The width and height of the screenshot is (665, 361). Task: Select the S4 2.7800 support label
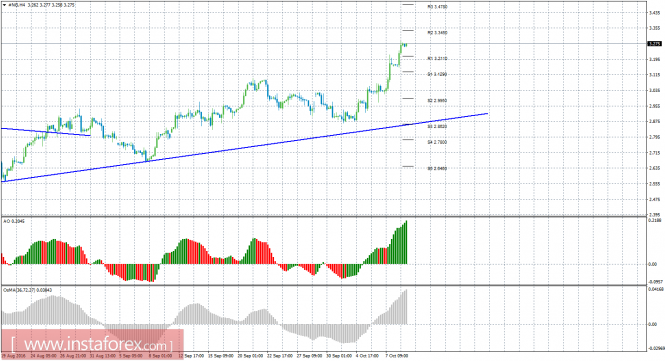point(437,143)
